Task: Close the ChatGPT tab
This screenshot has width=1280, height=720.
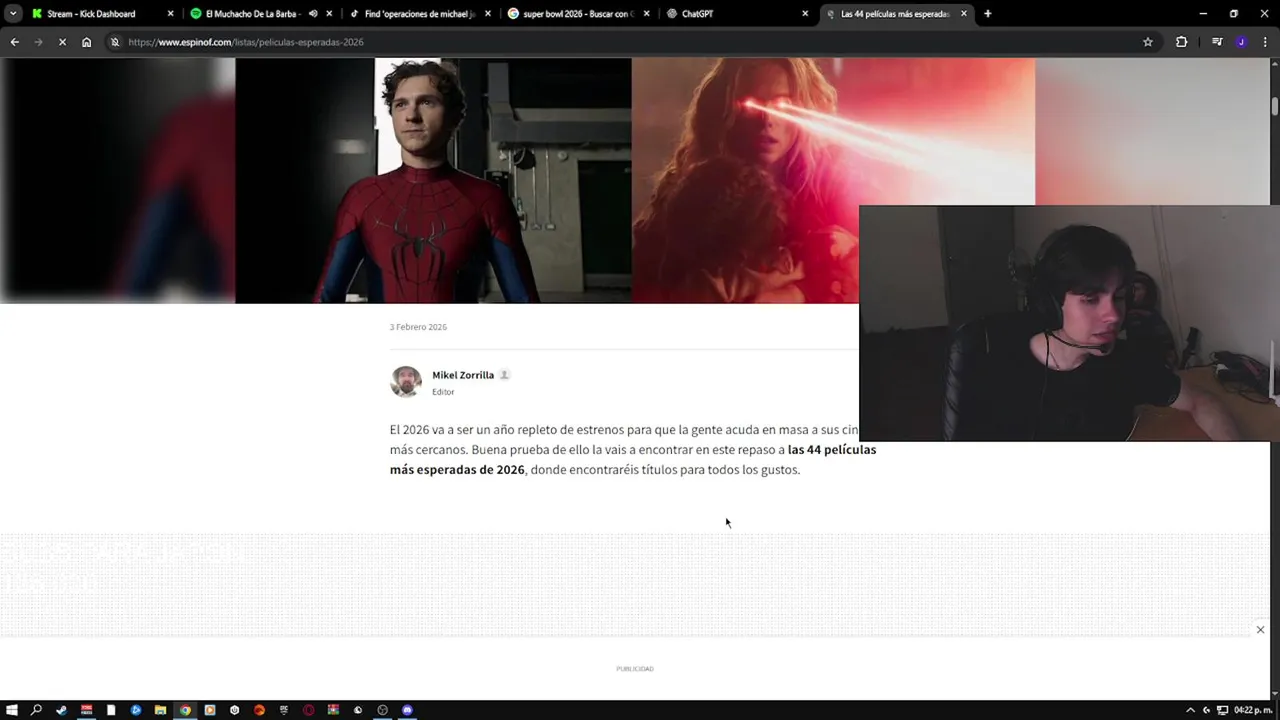Action: (x=805, y=14)
